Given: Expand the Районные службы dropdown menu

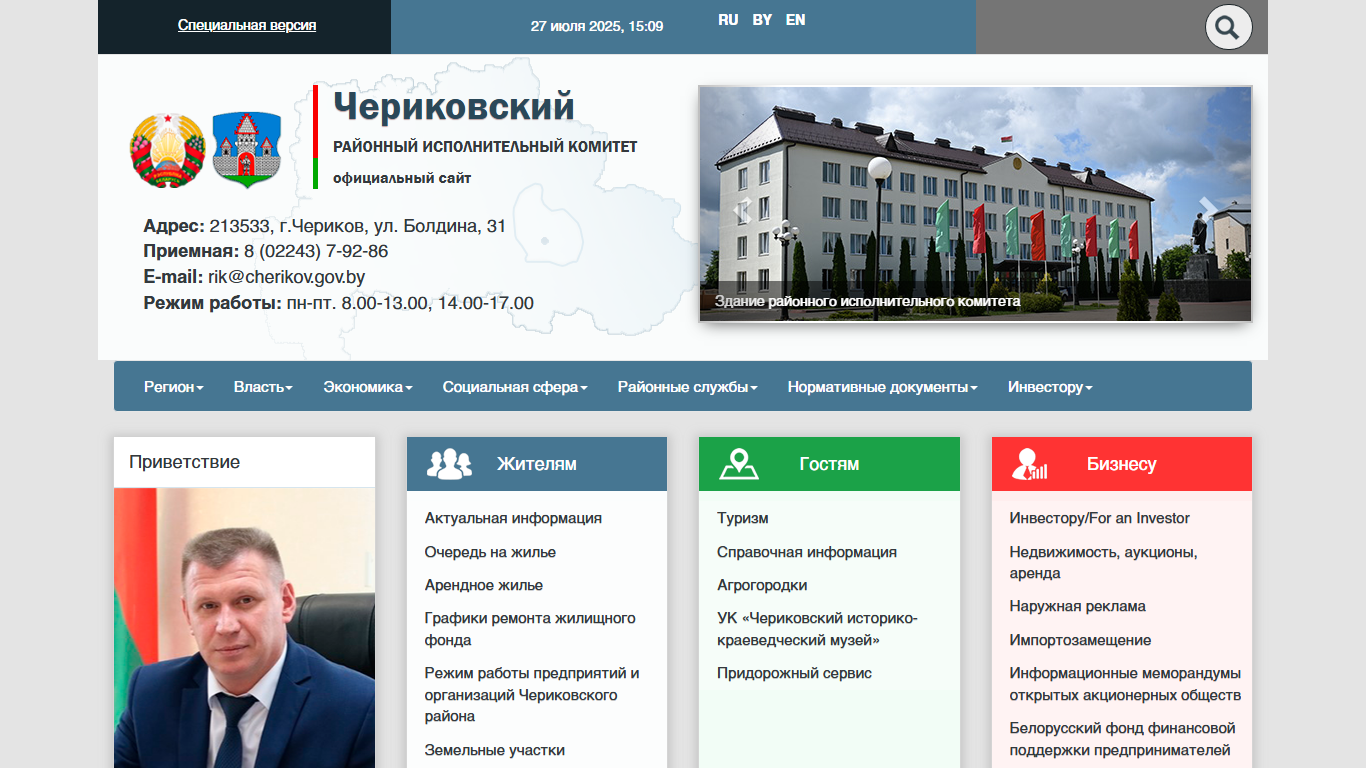Looking at the screenshot, I should pyautogui.click(x=688, y=387).
